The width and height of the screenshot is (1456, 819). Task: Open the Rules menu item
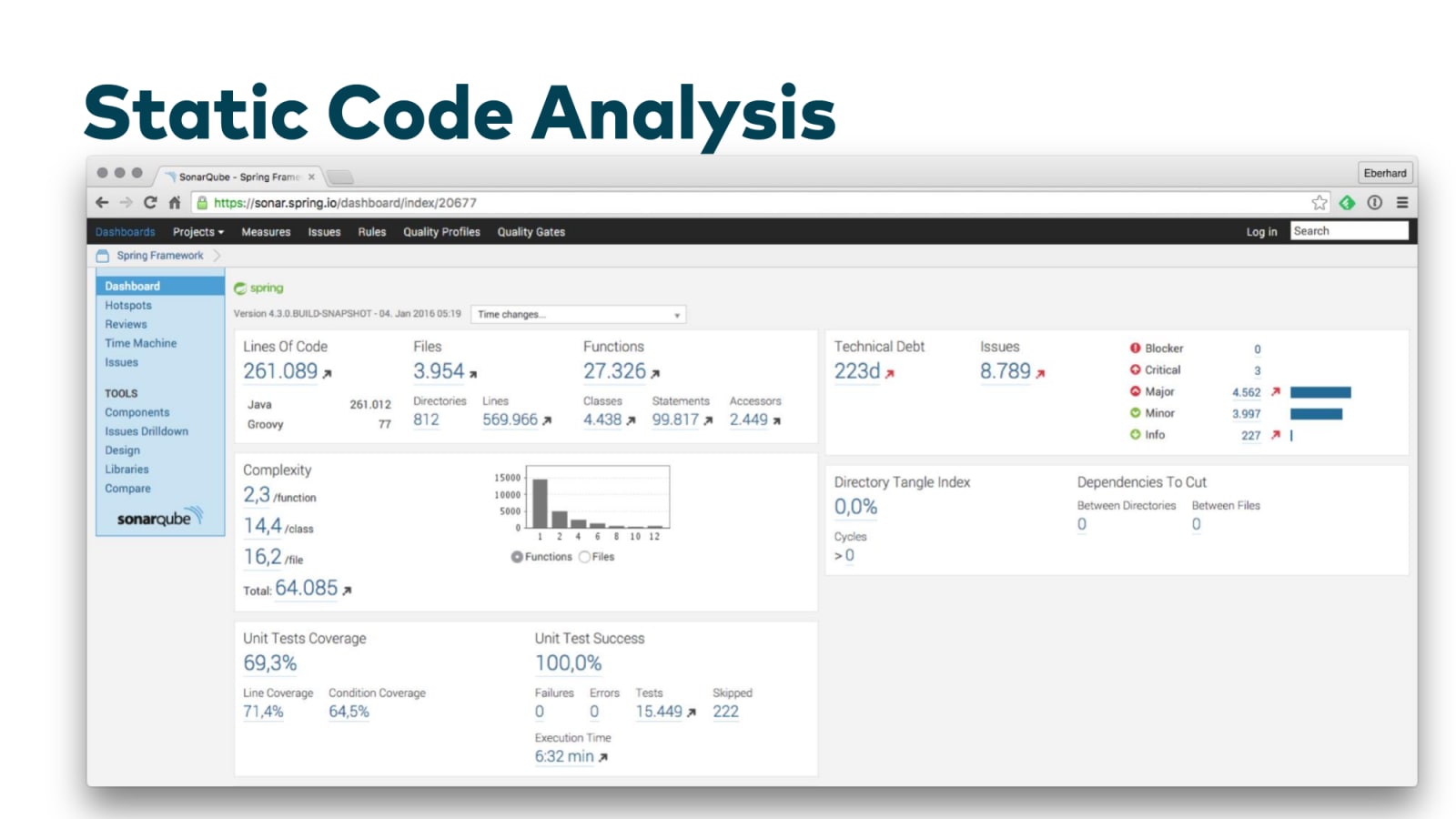coord(372,232)
